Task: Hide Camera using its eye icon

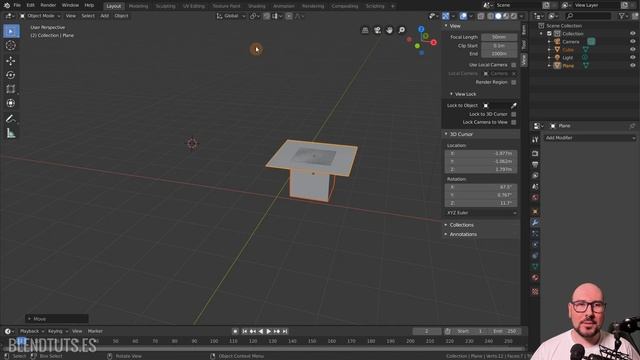Action: coord(632,42)
